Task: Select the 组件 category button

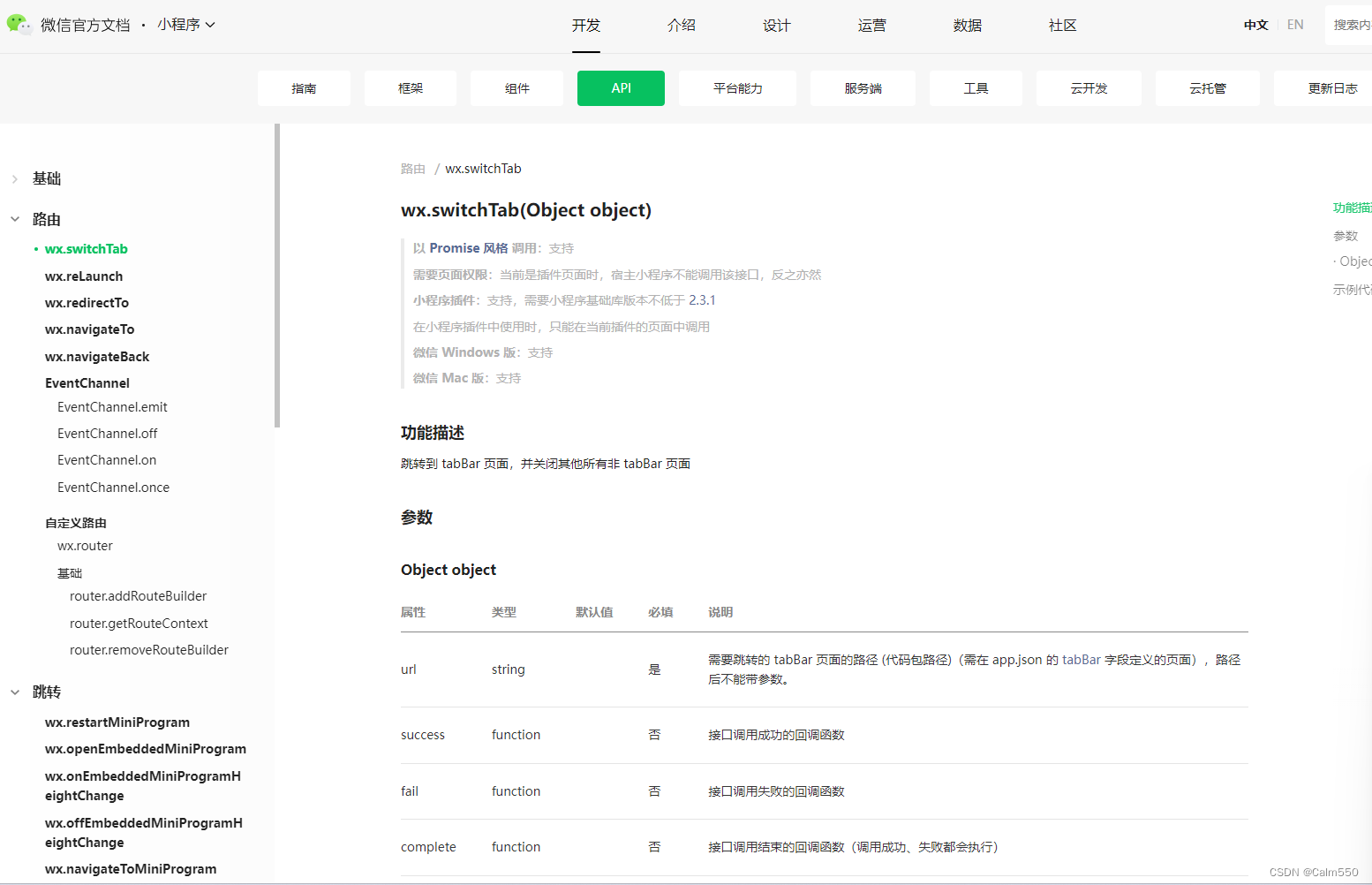Action: 517,88
